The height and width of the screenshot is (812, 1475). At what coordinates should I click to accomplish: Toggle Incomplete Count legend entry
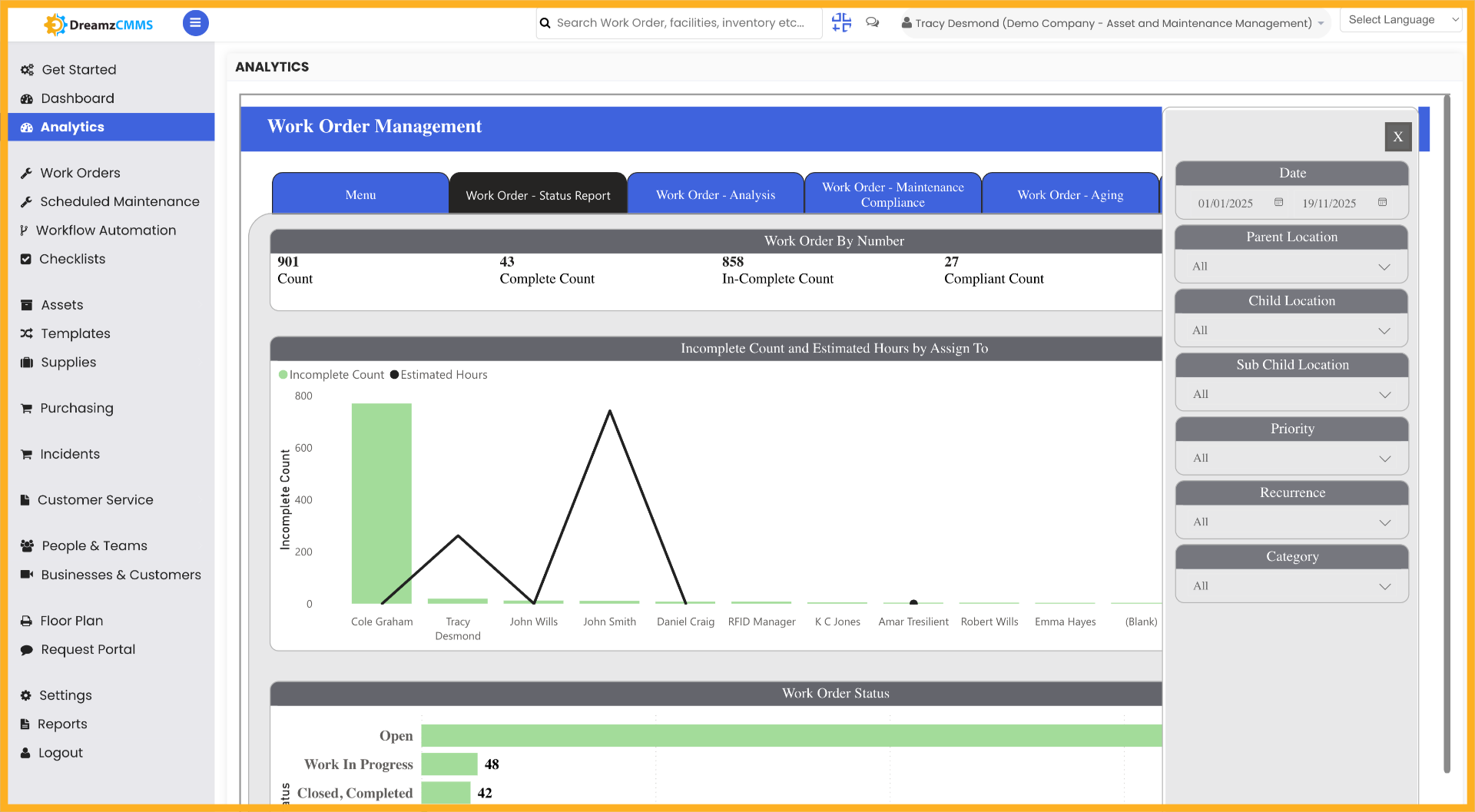pos(331,375)
